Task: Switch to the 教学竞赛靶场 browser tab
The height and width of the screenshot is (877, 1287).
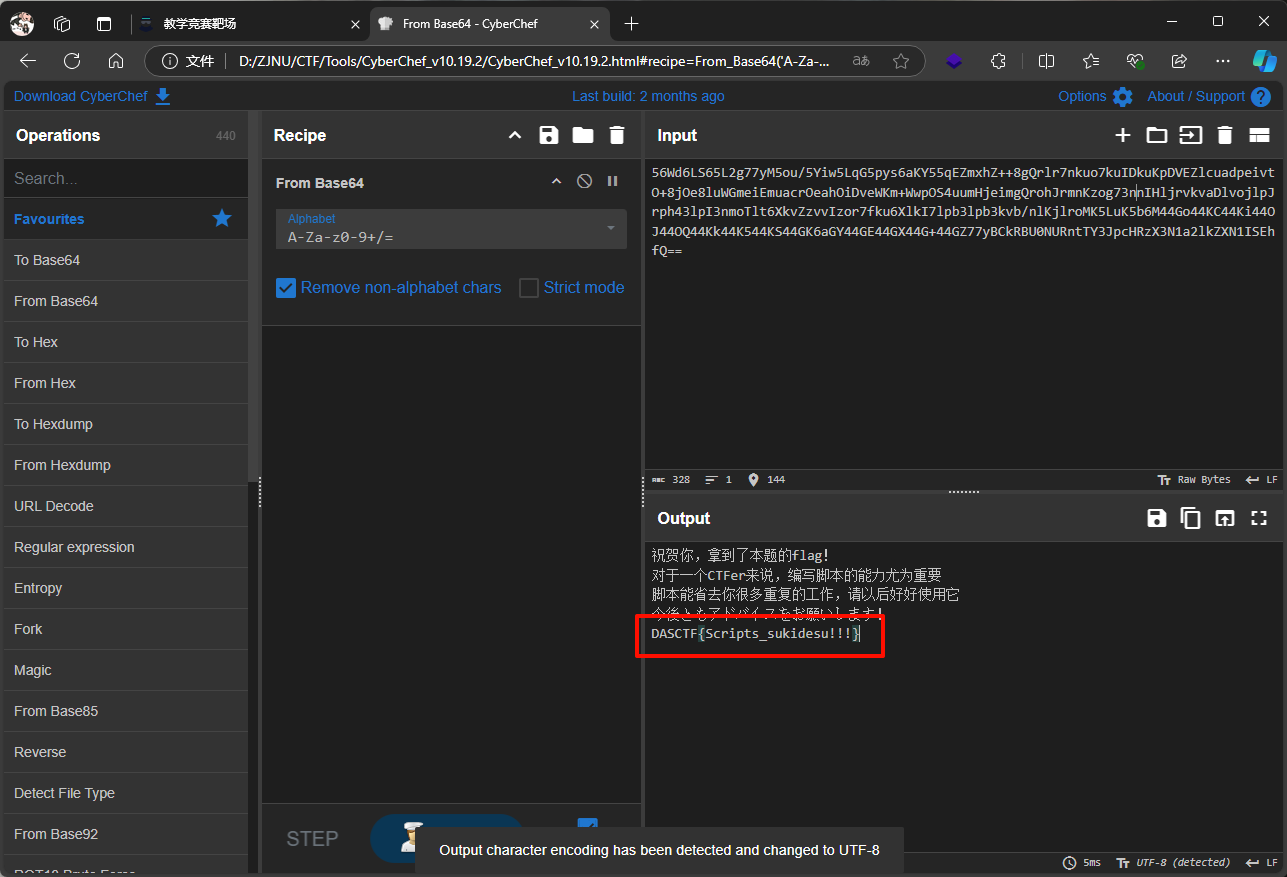Action: point(249,23)
